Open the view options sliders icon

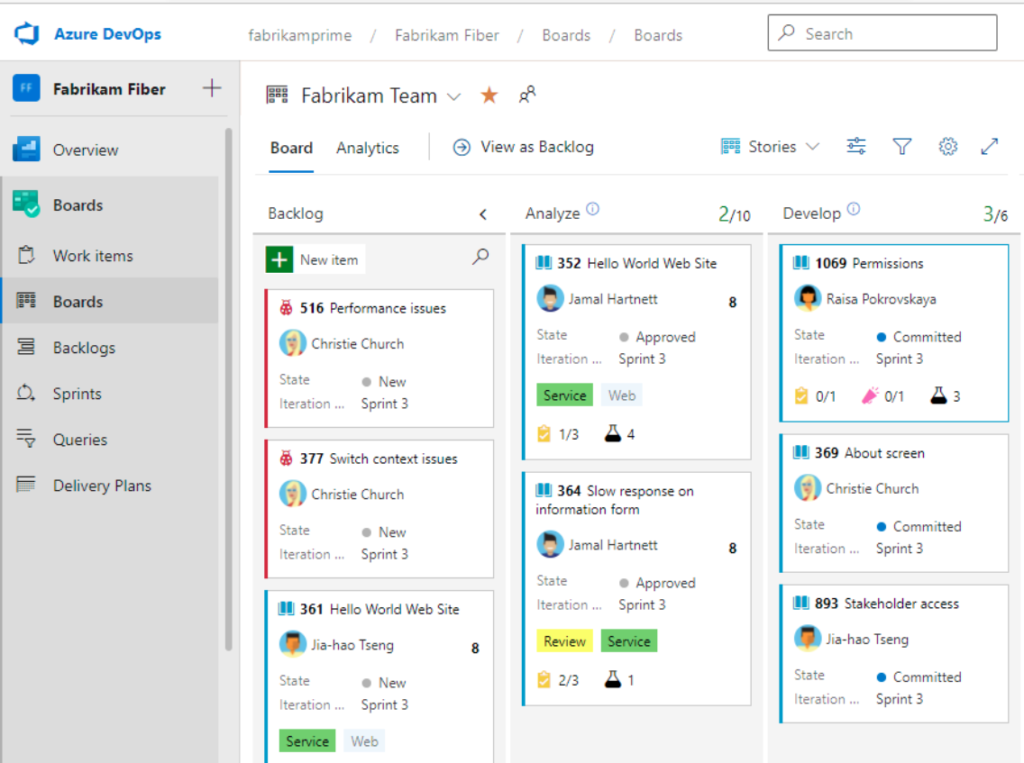click(856, 147)
